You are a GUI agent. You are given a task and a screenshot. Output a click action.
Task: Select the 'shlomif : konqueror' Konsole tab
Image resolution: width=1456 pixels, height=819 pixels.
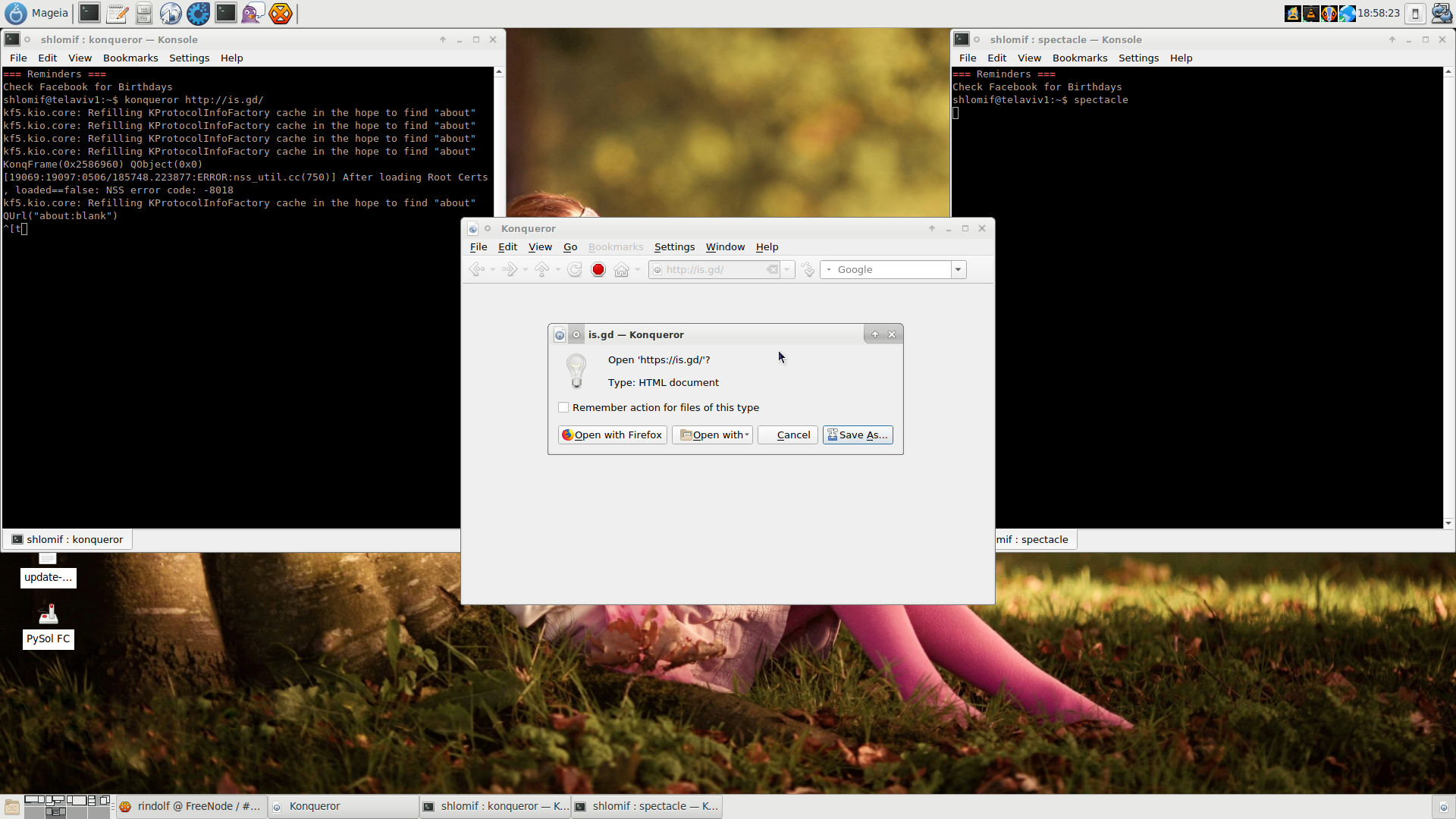[x=67, y=539]
